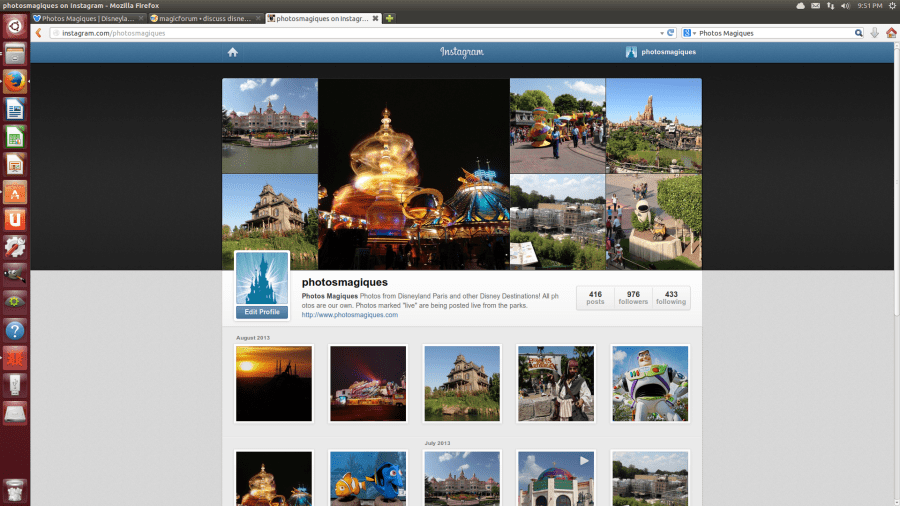Switch to Photos Magiques Disneyland tab

click(88, 18)
